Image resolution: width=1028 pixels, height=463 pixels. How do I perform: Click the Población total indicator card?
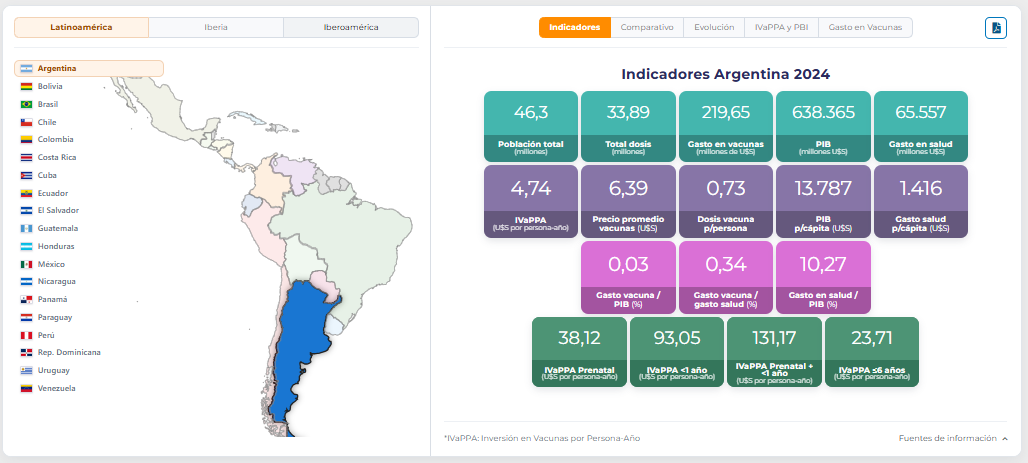point(530,127)
